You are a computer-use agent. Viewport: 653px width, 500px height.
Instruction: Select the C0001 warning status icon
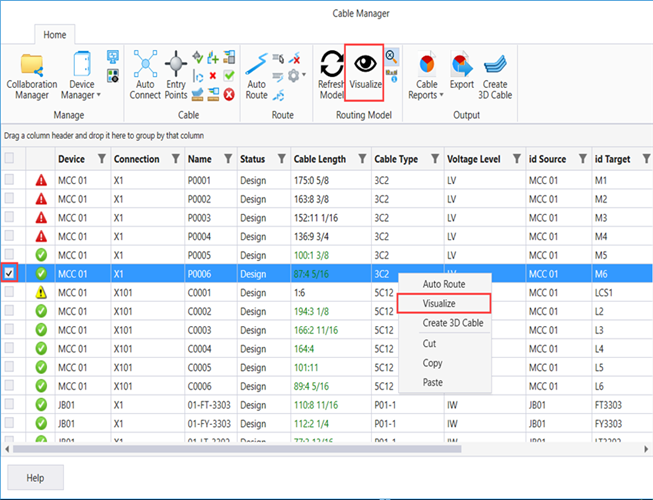click(x=41, y=292)
